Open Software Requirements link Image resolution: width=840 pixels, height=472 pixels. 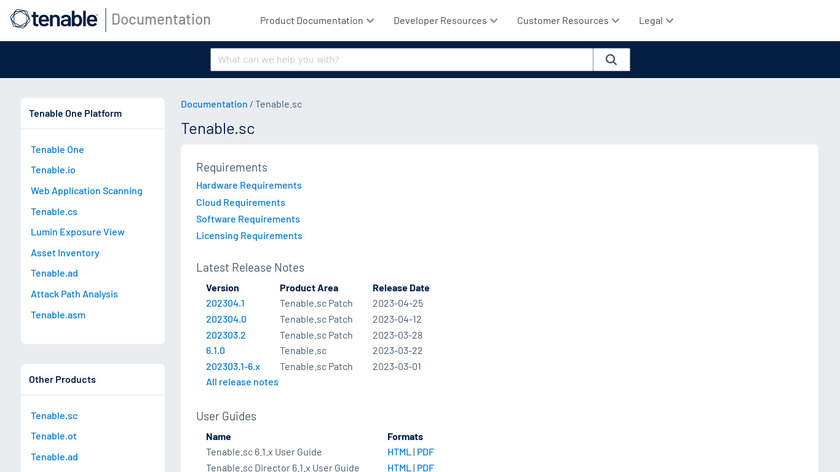click(248, 219)
